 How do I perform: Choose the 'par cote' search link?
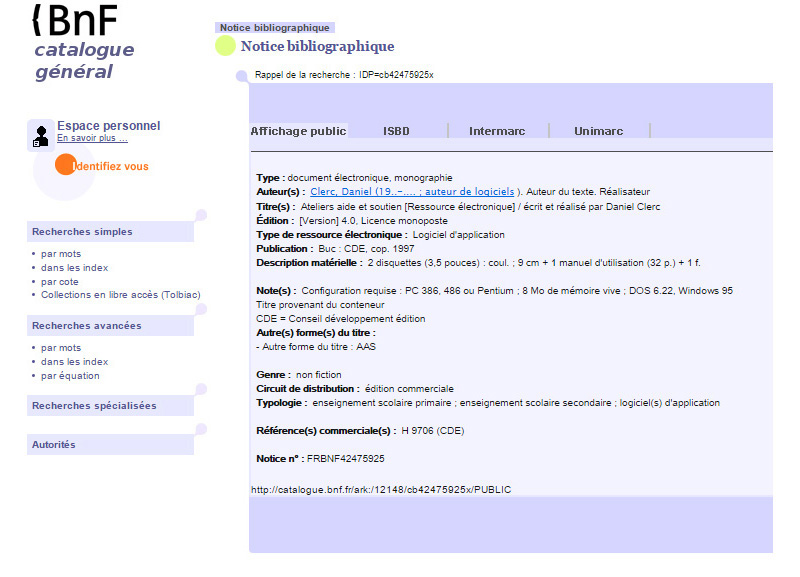60,282
